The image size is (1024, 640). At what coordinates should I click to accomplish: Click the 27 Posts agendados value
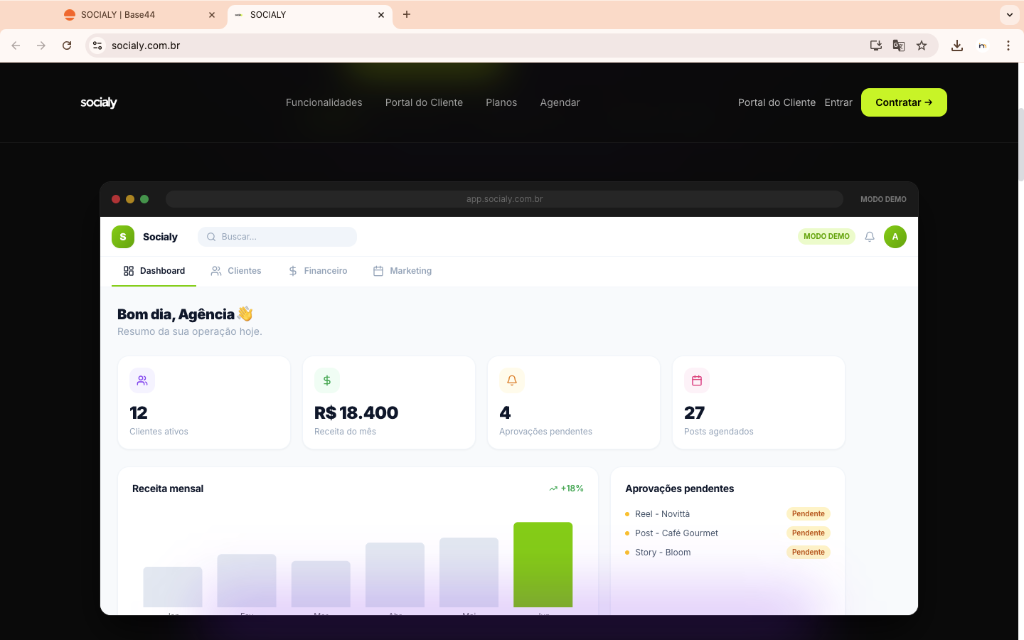tap(694, 413)
